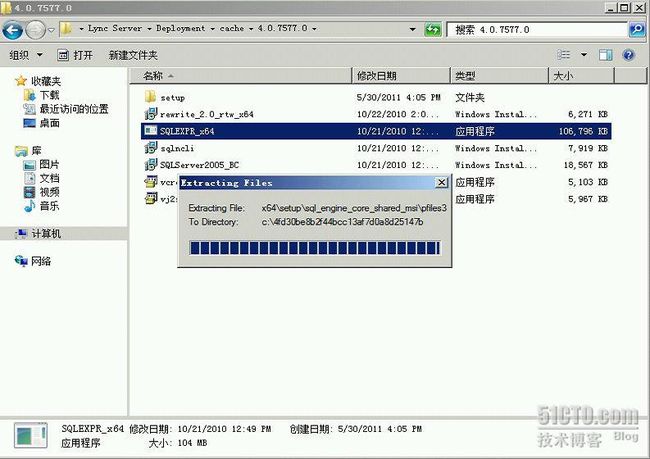Click the search box for 4.0.7577.0
Screen dimensions: 650x459
(x=537, y=30)
